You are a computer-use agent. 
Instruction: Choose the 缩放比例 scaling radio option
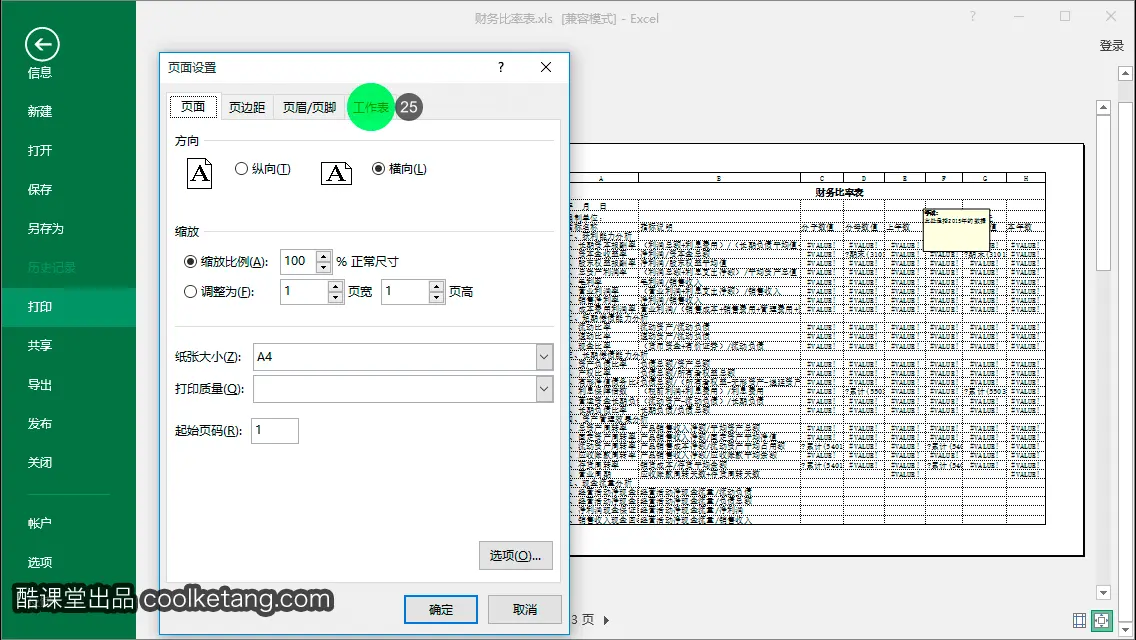(x=191, y=262)
